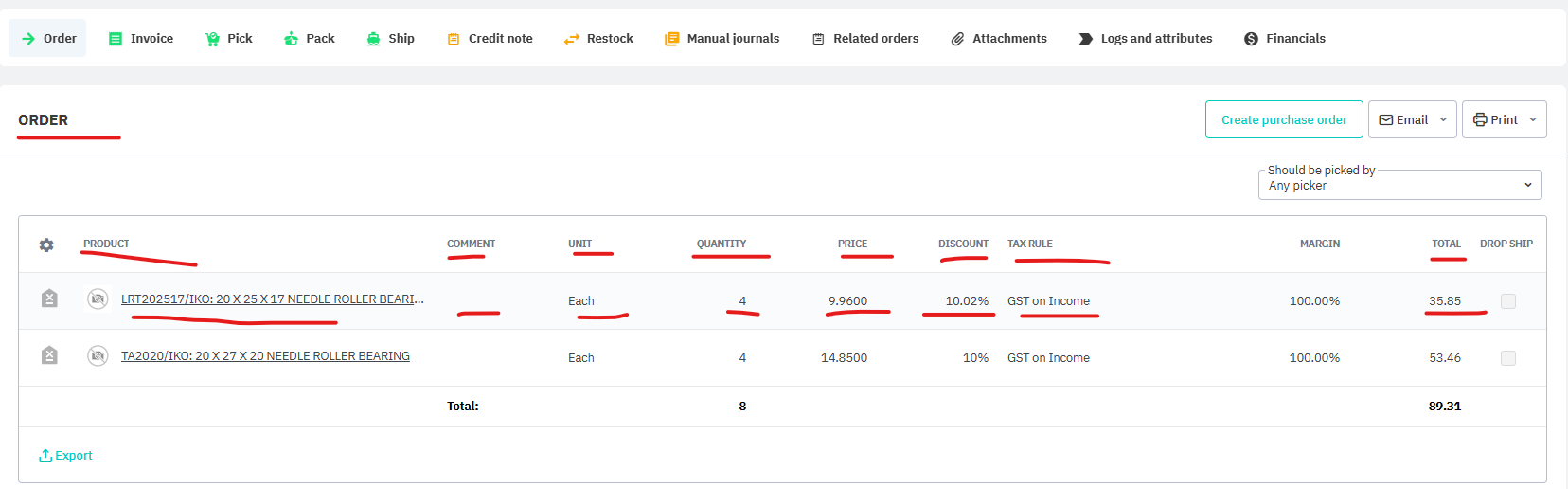Toggle drop ship checkbox for LRT202517 row
Screen dimensions: 1568x489
pos(1508,301)
